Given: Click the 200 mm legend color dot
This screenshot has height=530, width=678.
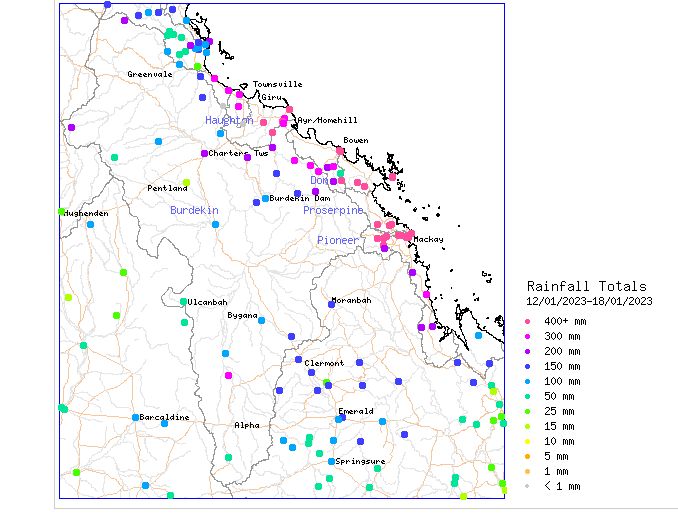Looking at the screenshot, I should [527, 351].
